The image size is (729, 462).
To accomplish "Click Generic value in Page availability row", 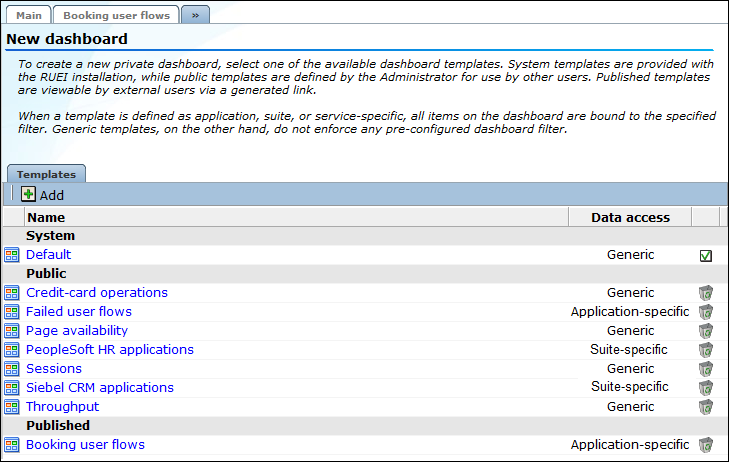I will (630, 331).
